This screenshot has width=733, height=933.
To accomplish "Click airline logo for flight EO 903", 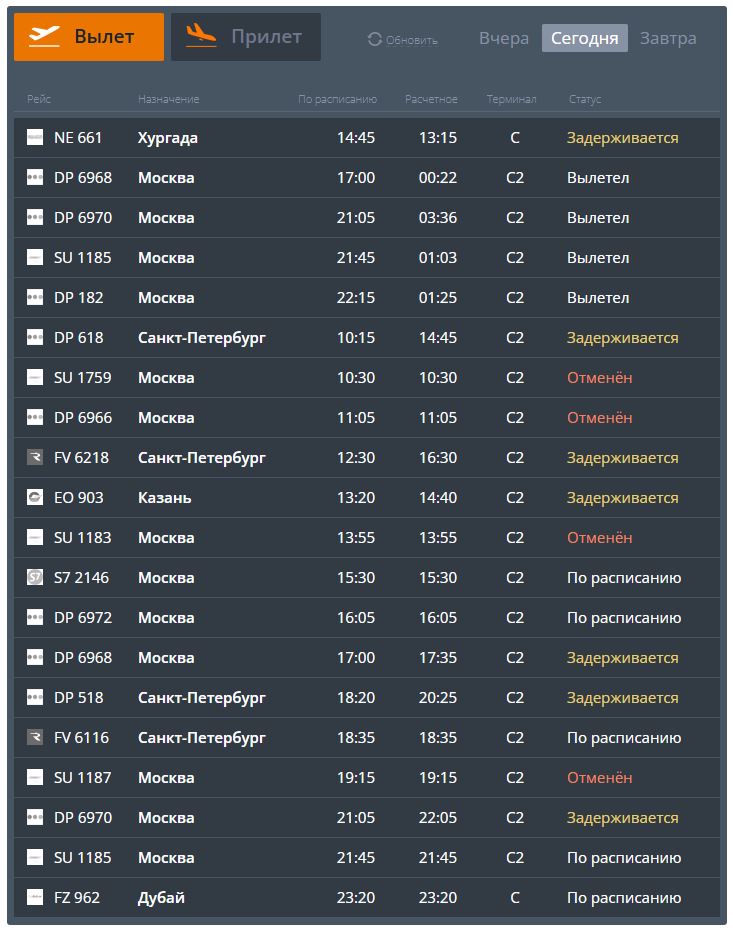I will tap(35, 498).
